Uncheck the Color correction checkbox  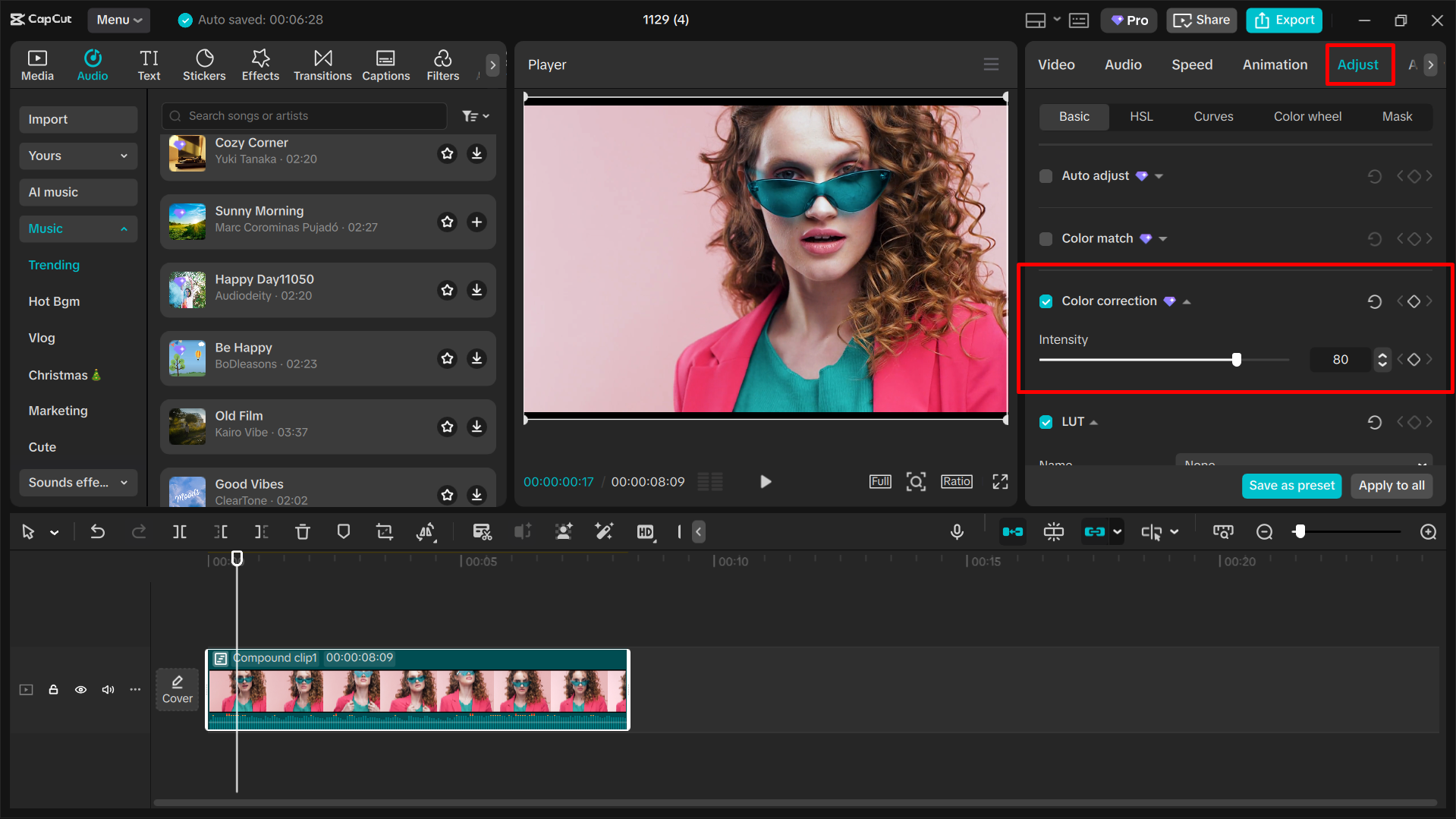coord(1046,301)
